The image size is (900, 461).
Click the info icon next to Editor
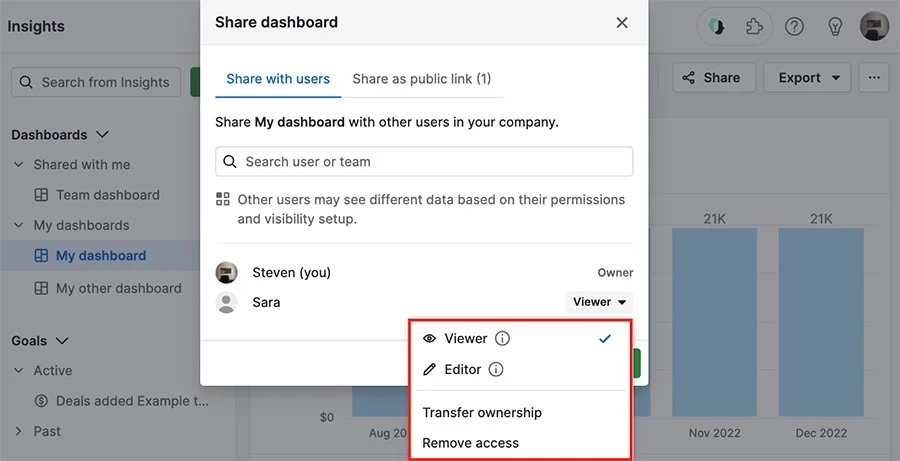pos(496,369)
